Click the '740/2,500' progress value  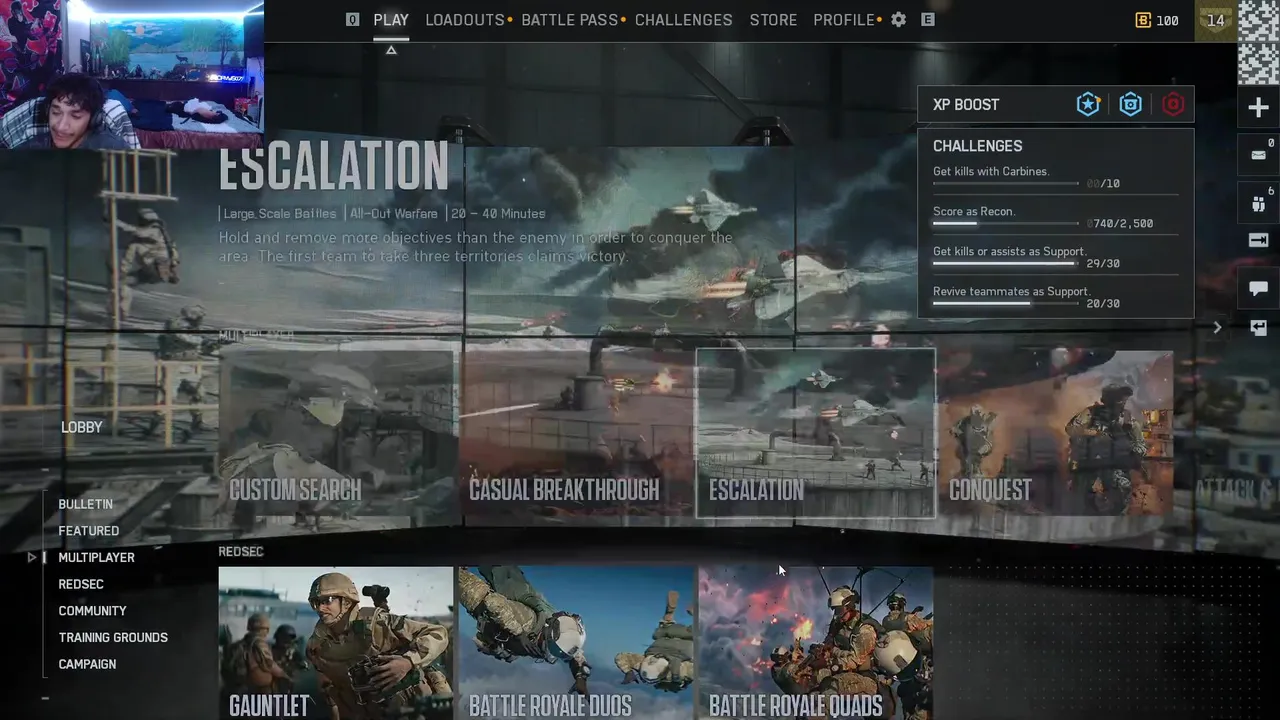(x=1120, y=224)
